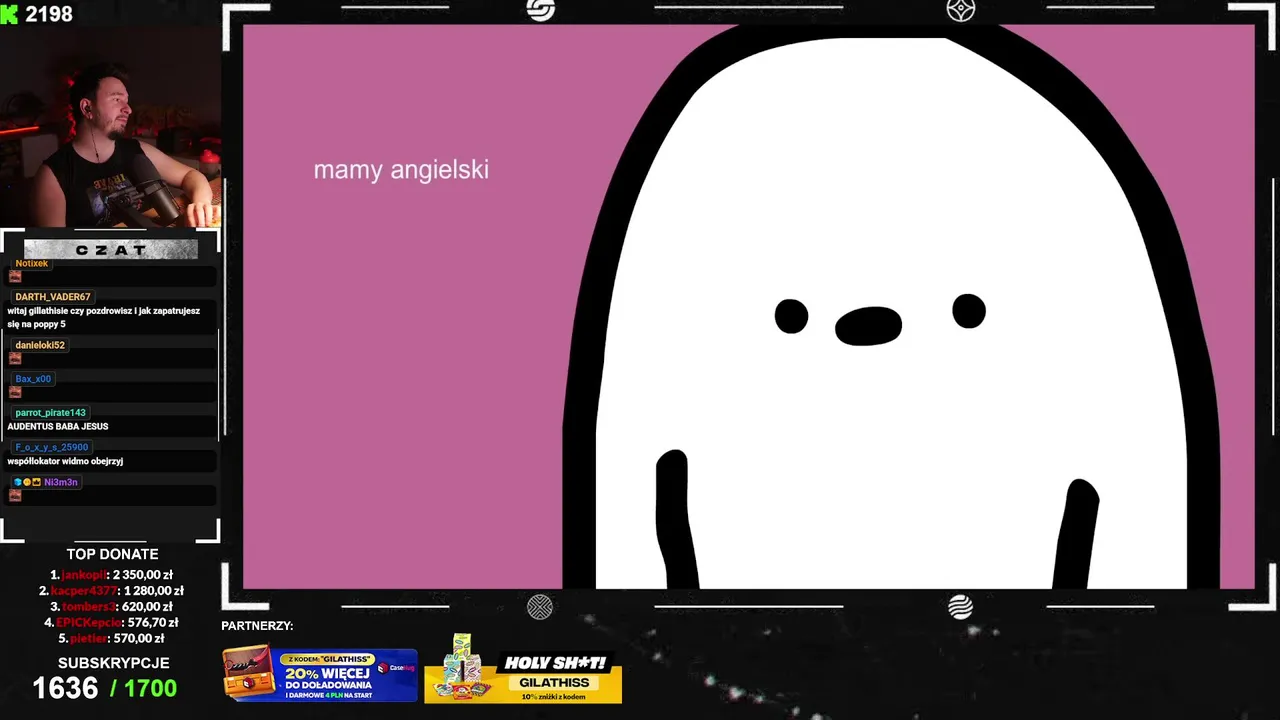Select username Bax_x00 in chat
1280x720 pixels.
(x=33, y=379)
